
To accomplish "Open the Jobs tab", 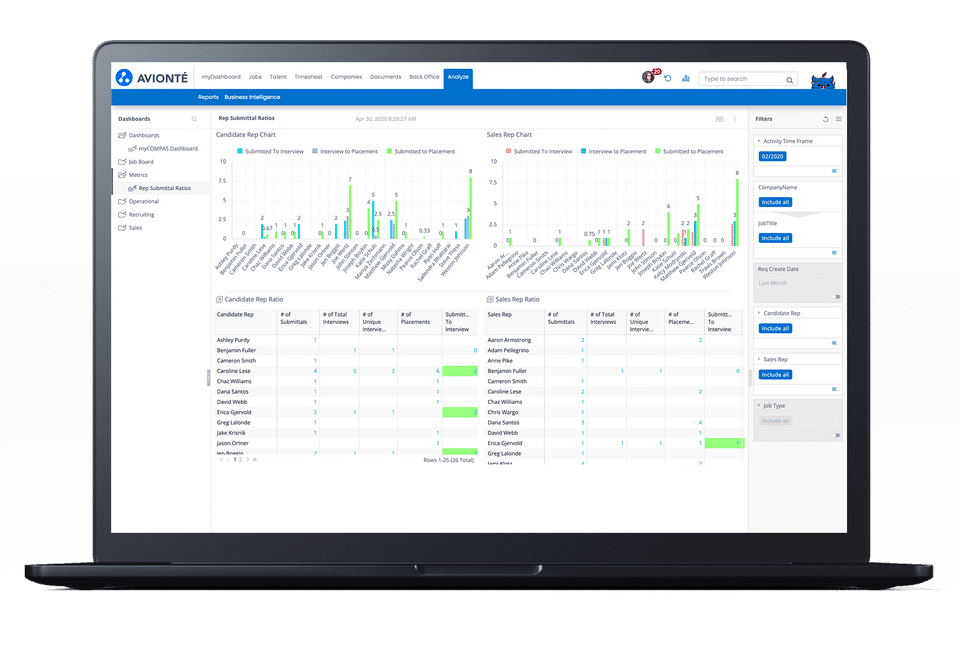I will (255, 77).
